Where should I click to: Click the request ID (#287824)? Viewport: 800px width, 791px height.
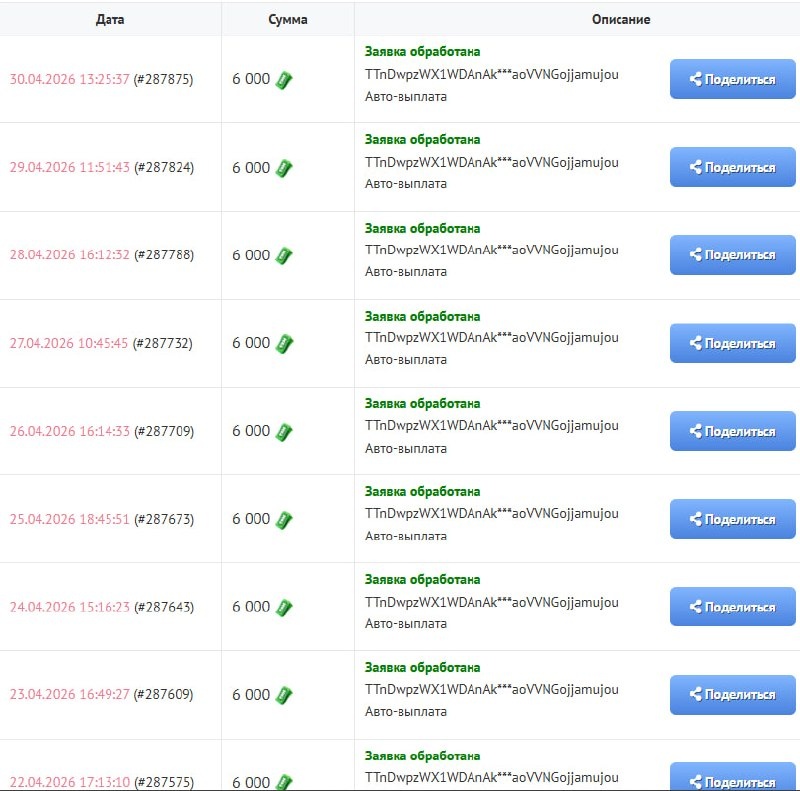click(164, 167)
